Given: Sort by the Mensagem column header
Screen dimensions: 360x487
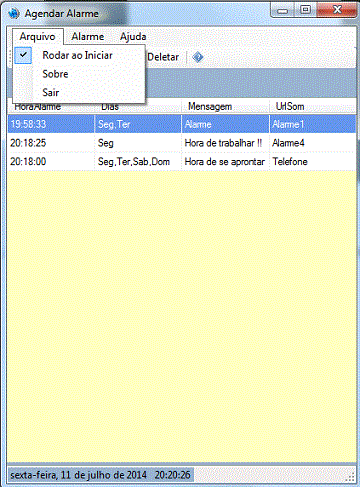Looking at the screenshot, I should (x=225, y=106).
